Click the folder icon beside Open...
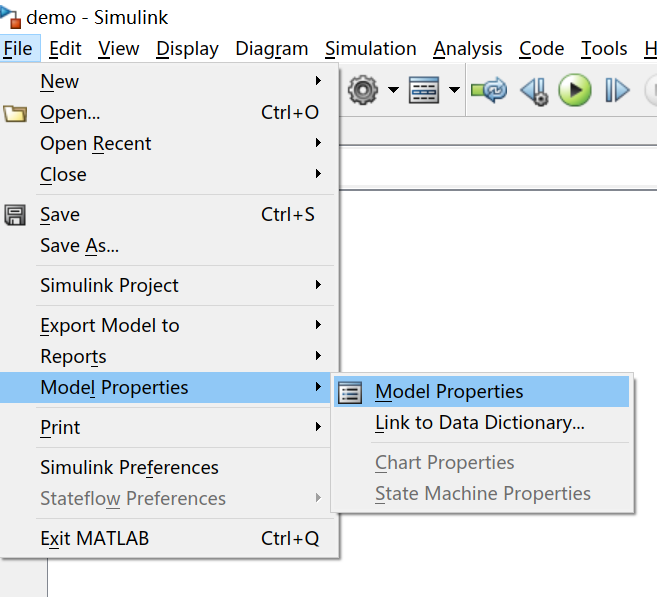 15,113
